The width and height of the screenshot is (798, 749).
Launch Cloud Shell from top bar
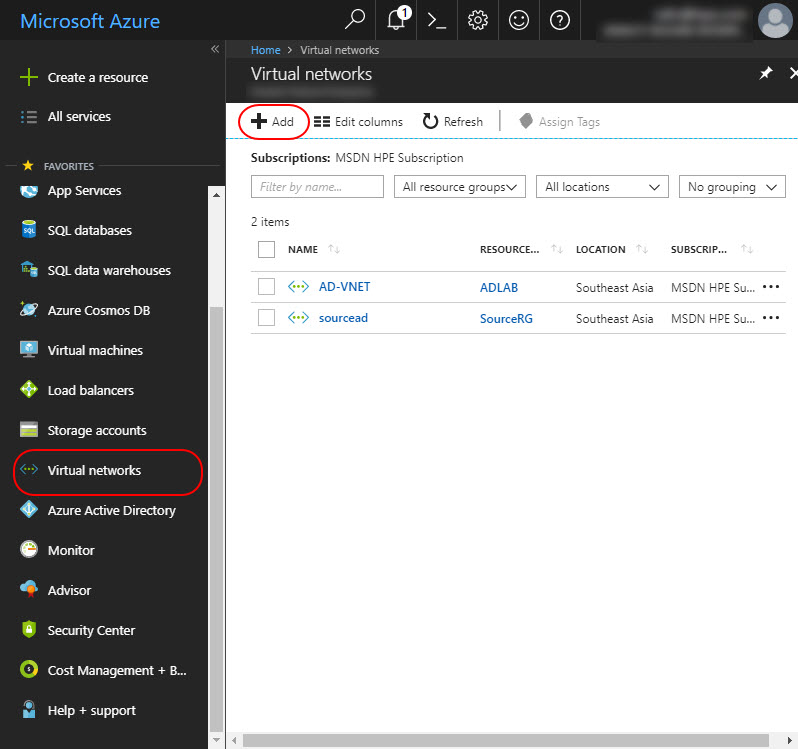436,20
